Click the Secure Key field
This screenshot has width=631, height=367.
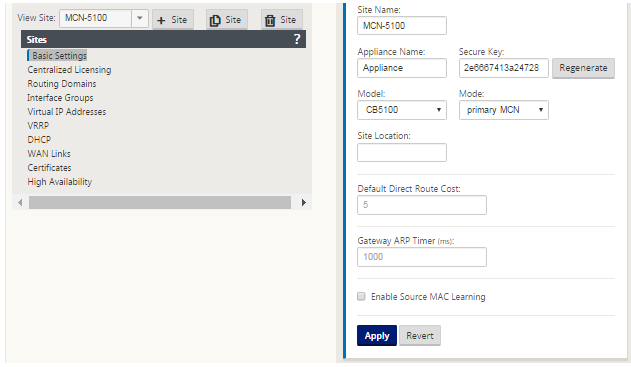coord(503,68)
